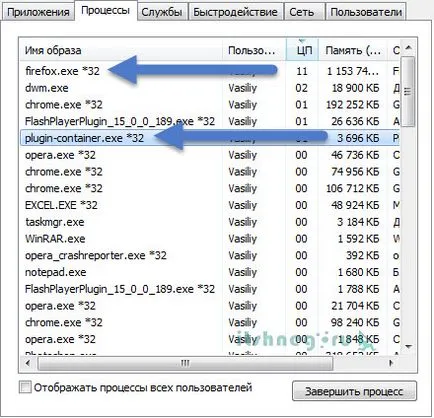Click the horizontal scrollbar thumb
Viewport: 434px width, 418px height.
[185, 363]
